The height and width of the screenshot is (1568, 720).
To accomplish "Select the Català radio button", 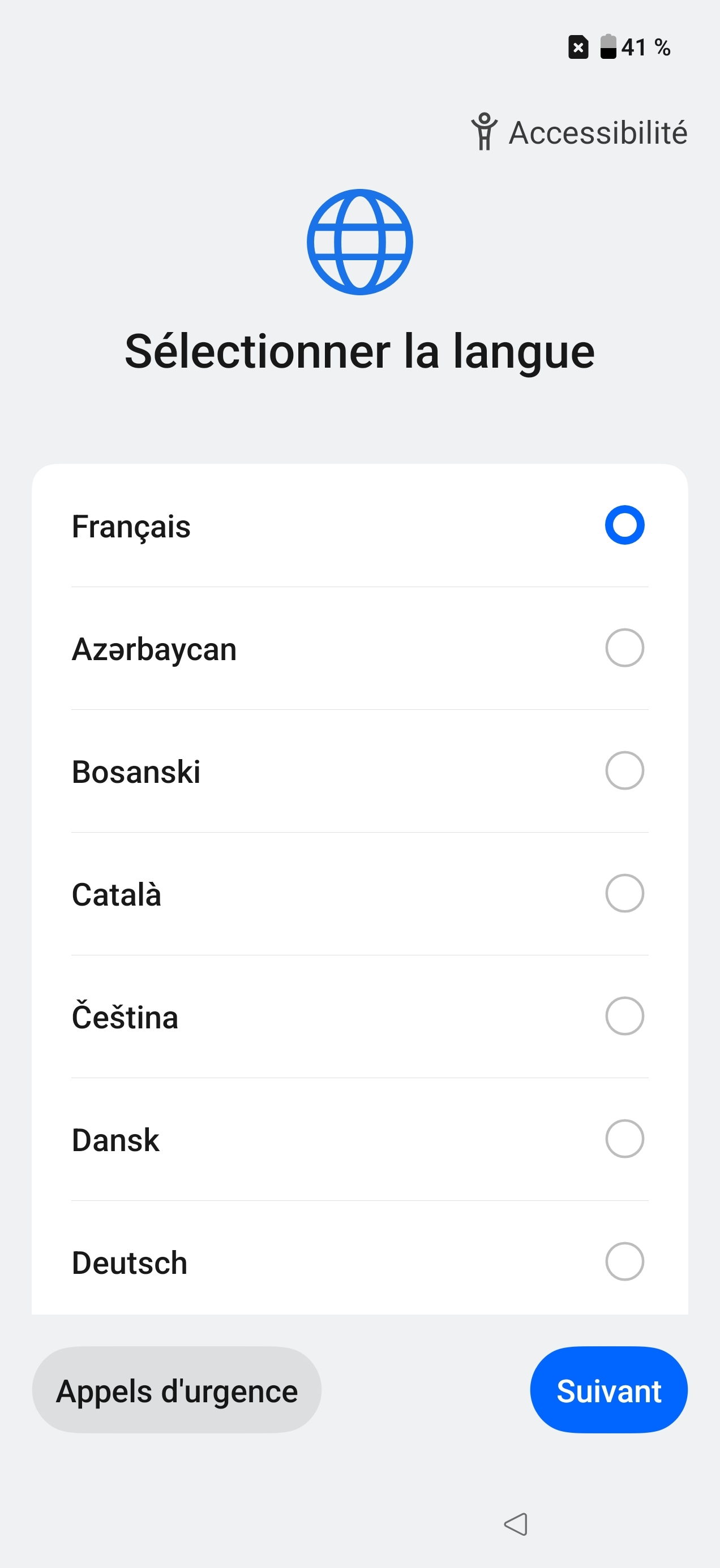I will [x=624, y=894].
